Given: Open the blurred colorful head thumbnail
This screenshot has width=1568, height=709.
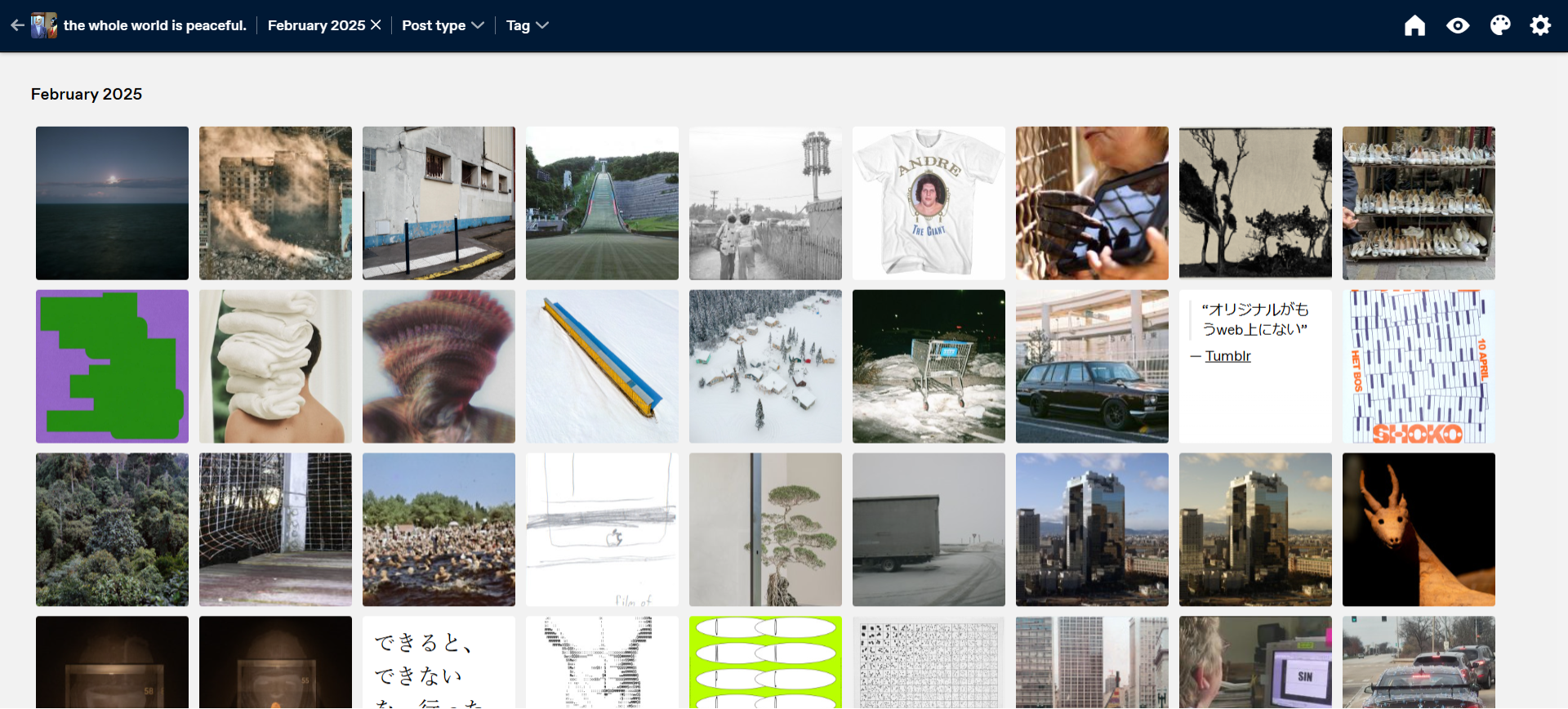Looking at the screenshot, I should click(439, 367).
